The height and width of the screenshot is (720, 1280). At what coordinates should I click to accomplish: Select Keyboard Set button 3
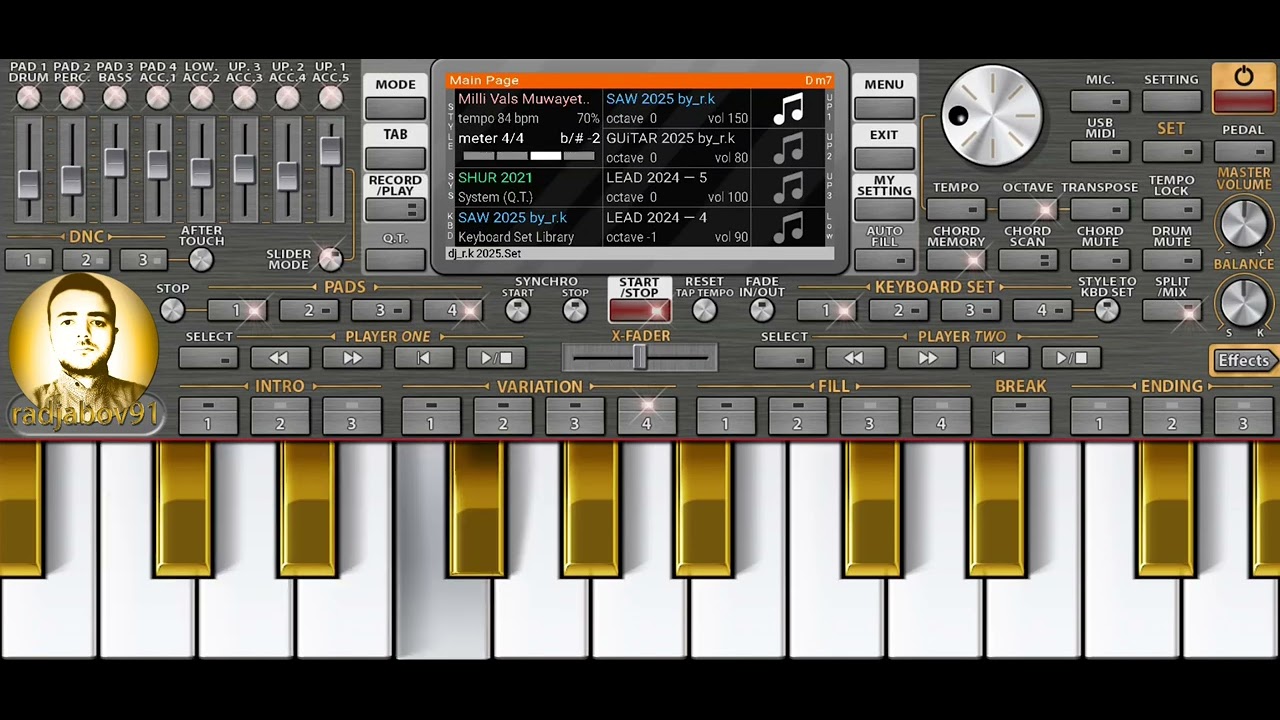[969, 310]
